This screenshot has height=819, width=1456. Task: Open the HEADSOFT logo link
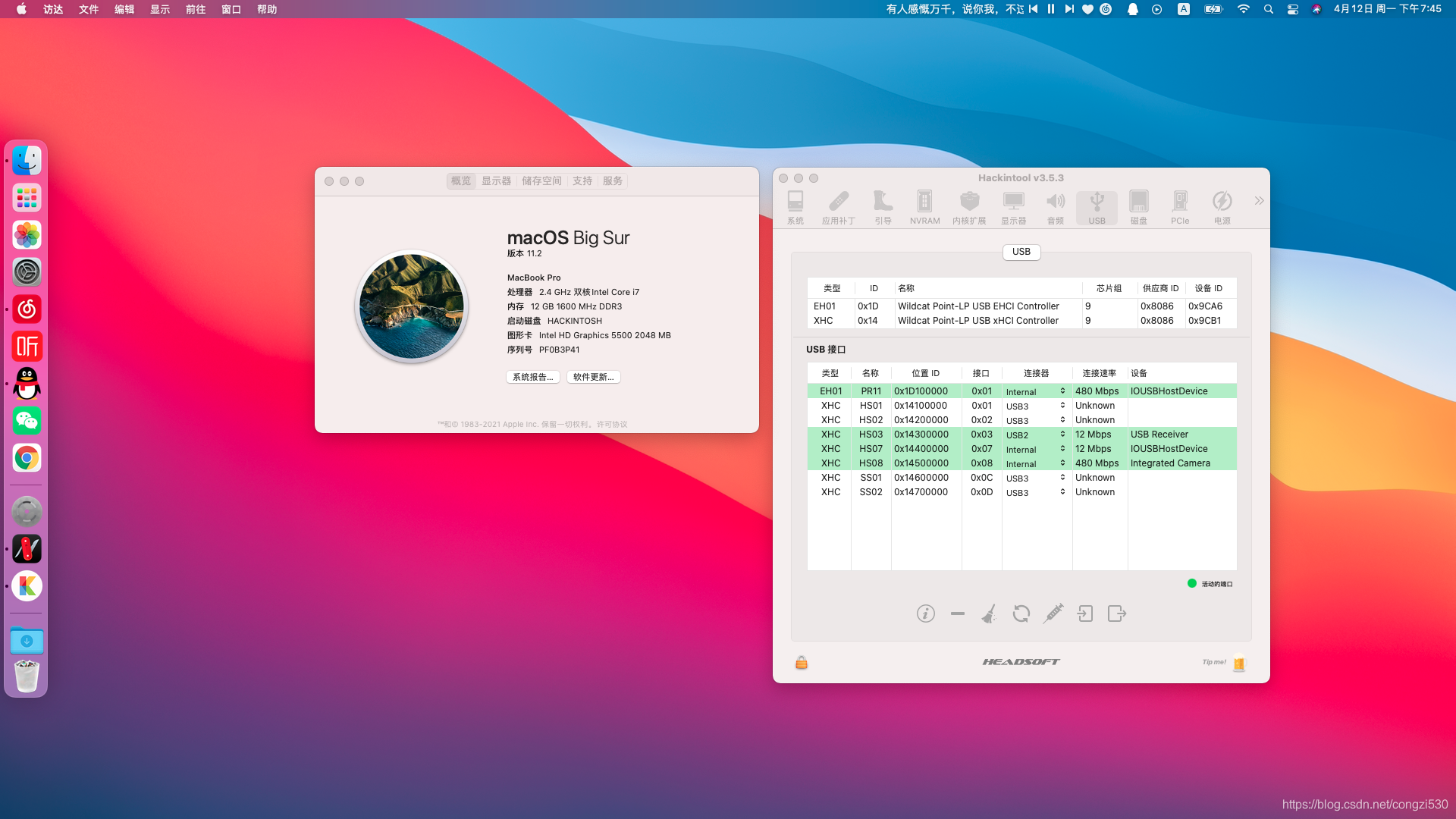tap(1021, 662)
